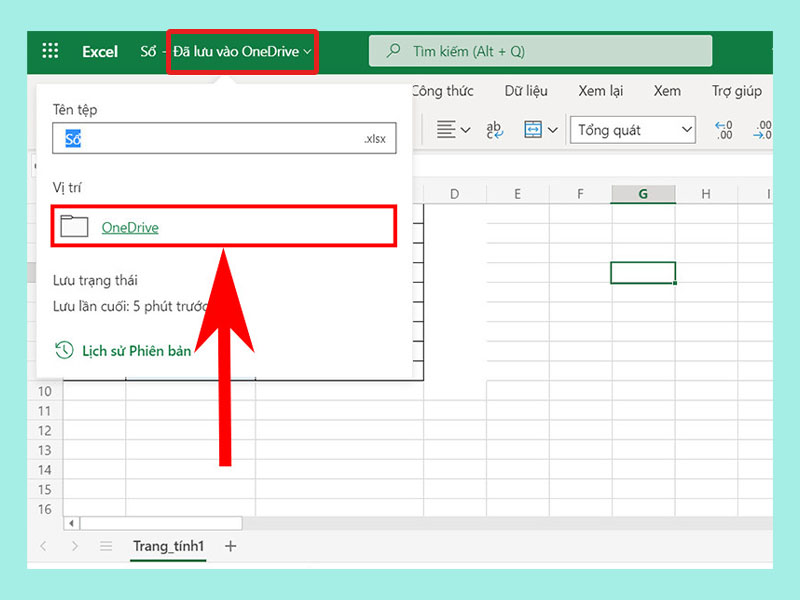
Task: Click the increase decimal places icon
Action: pos(724,130)
